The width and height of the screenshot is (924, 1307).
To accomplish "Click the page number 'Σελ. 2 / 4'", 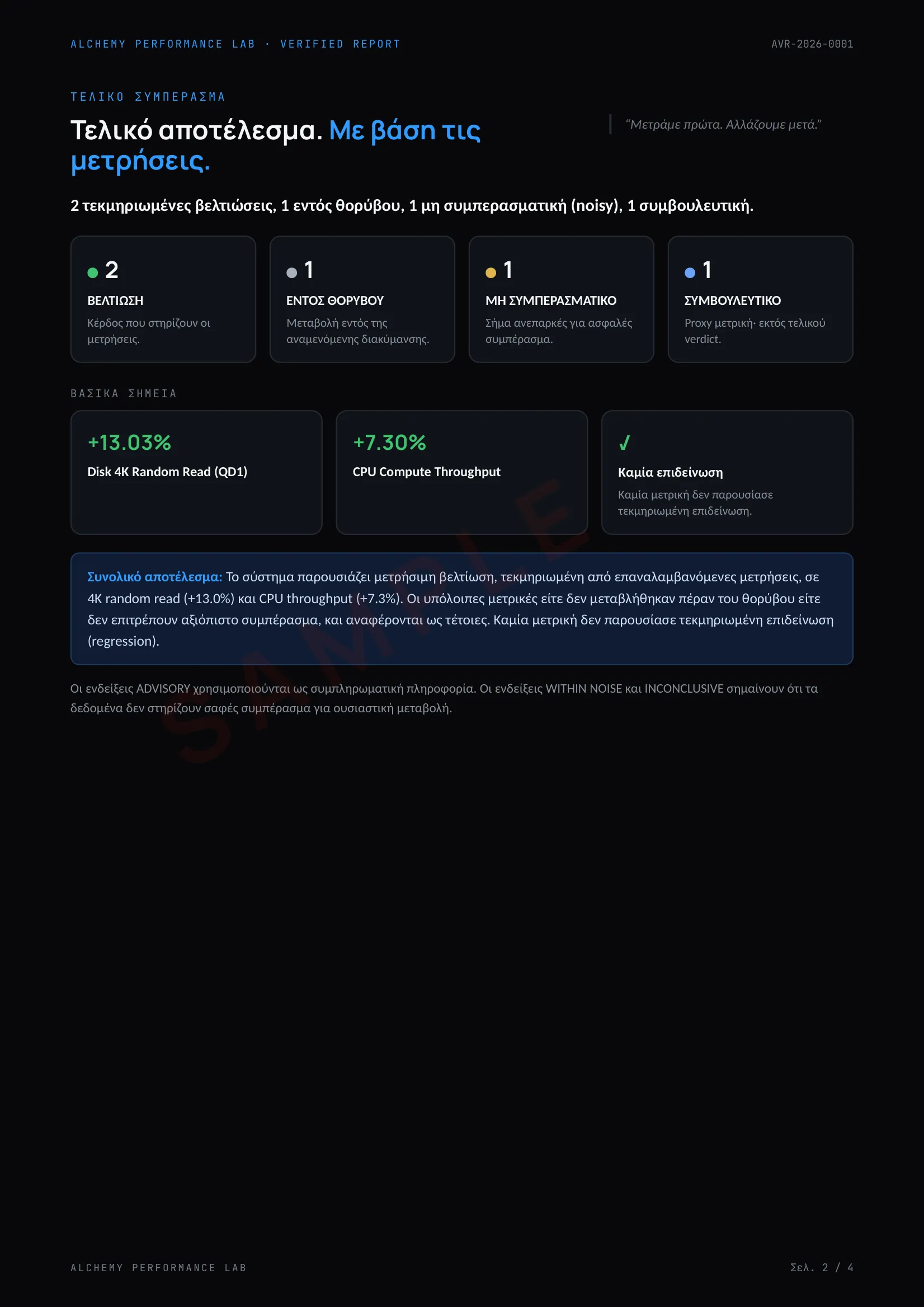I will (822, 1268).
